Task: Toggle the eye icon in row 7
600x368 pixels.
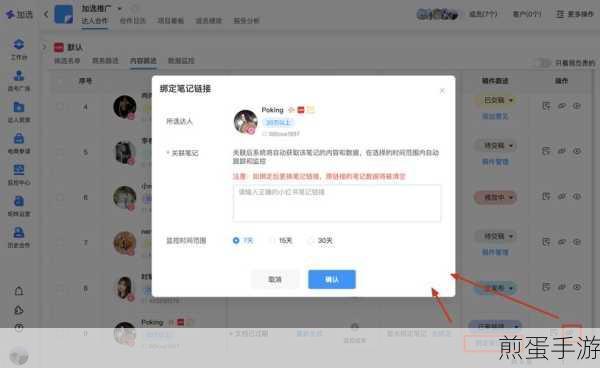Action: [577, 242]
